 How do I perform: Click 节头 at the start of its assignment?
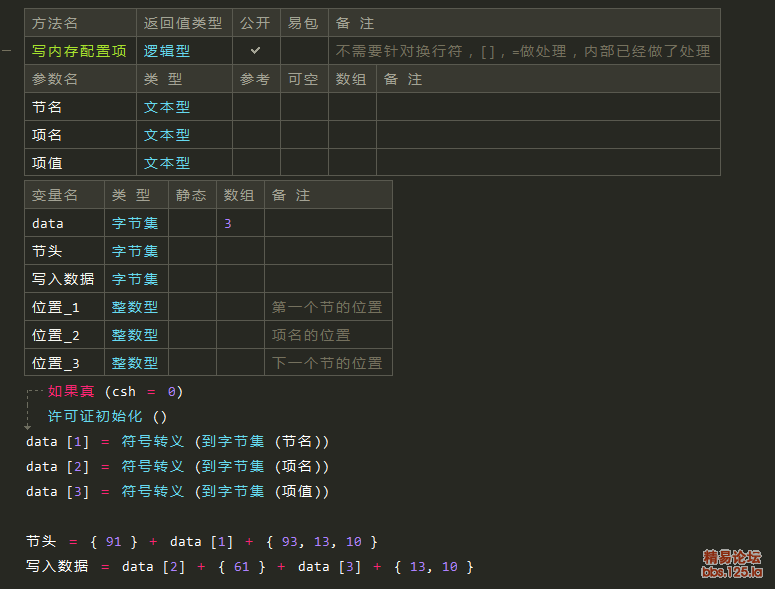[41, 542]
